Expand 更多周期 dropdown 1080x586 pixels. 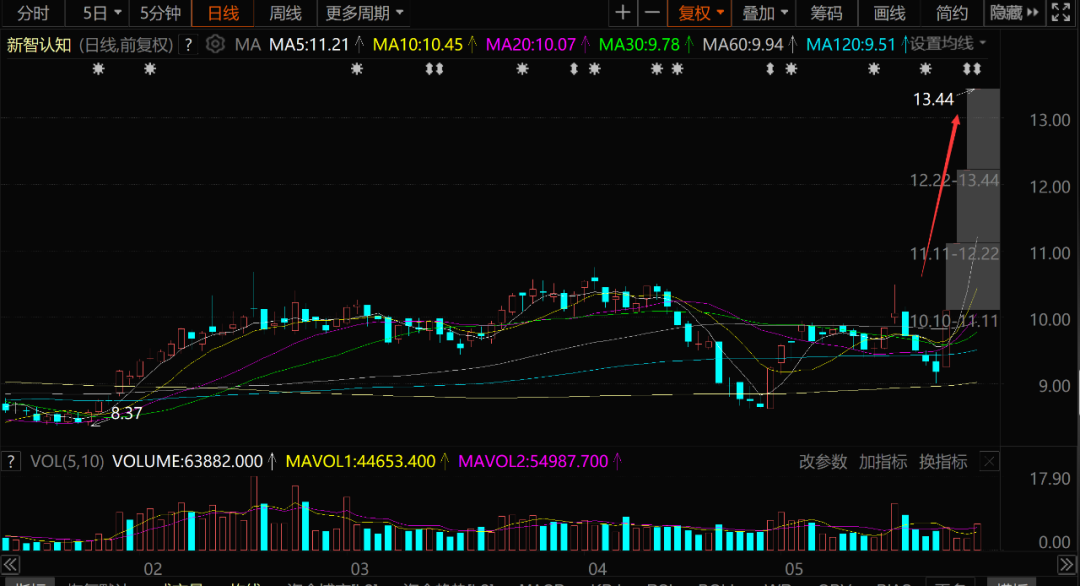tap(364, 13)
